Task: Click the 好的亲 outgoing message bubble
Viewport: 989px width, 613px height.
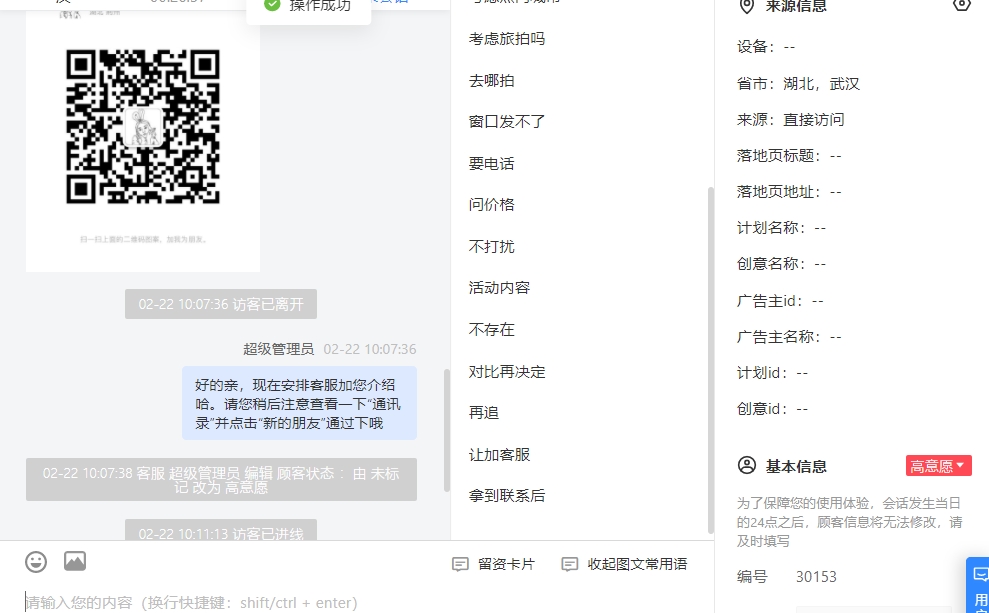Action: click(300, 404)
